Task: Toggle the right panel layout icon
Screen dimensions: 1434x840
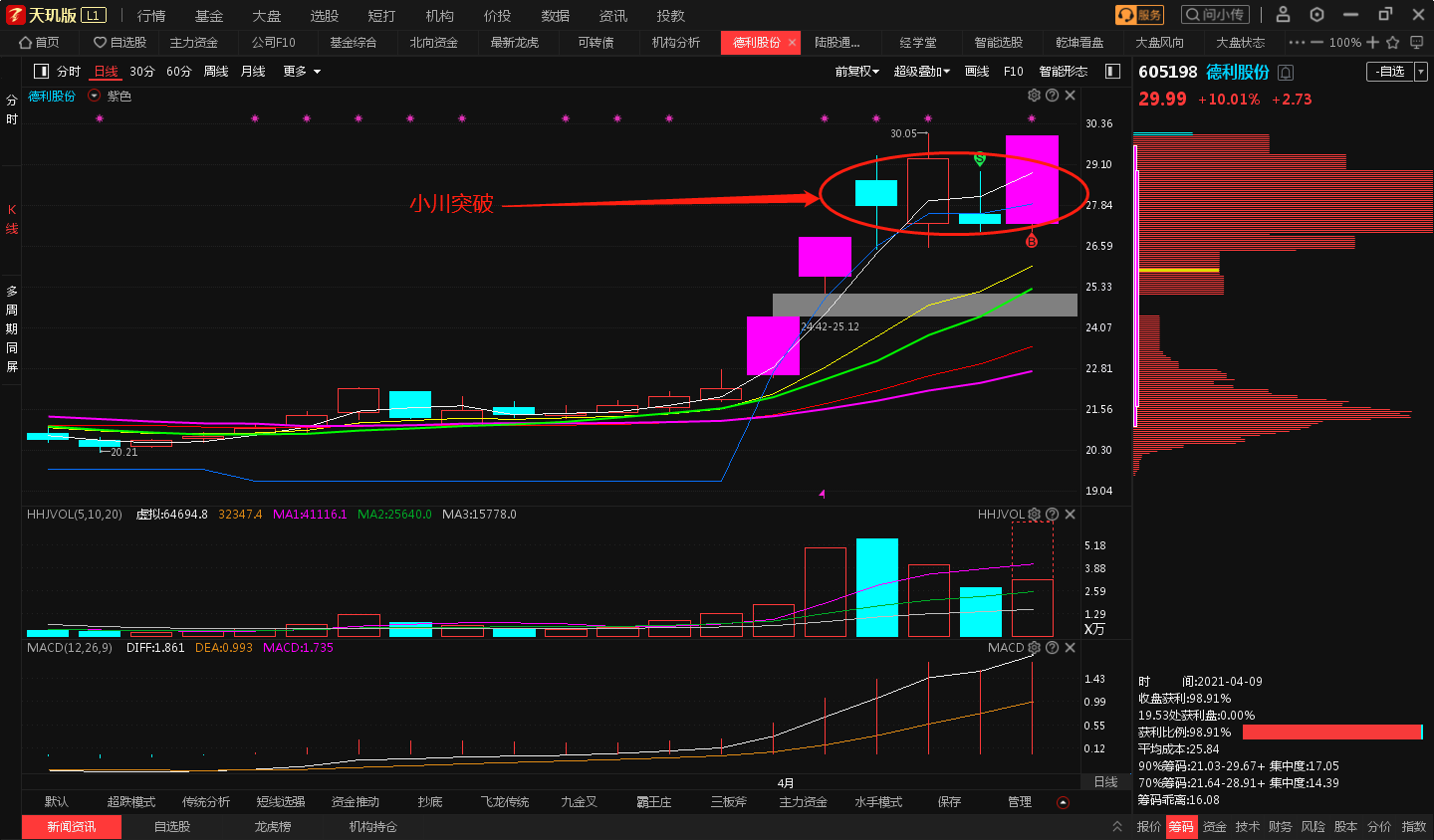Action: click(x=1113, y=72)
